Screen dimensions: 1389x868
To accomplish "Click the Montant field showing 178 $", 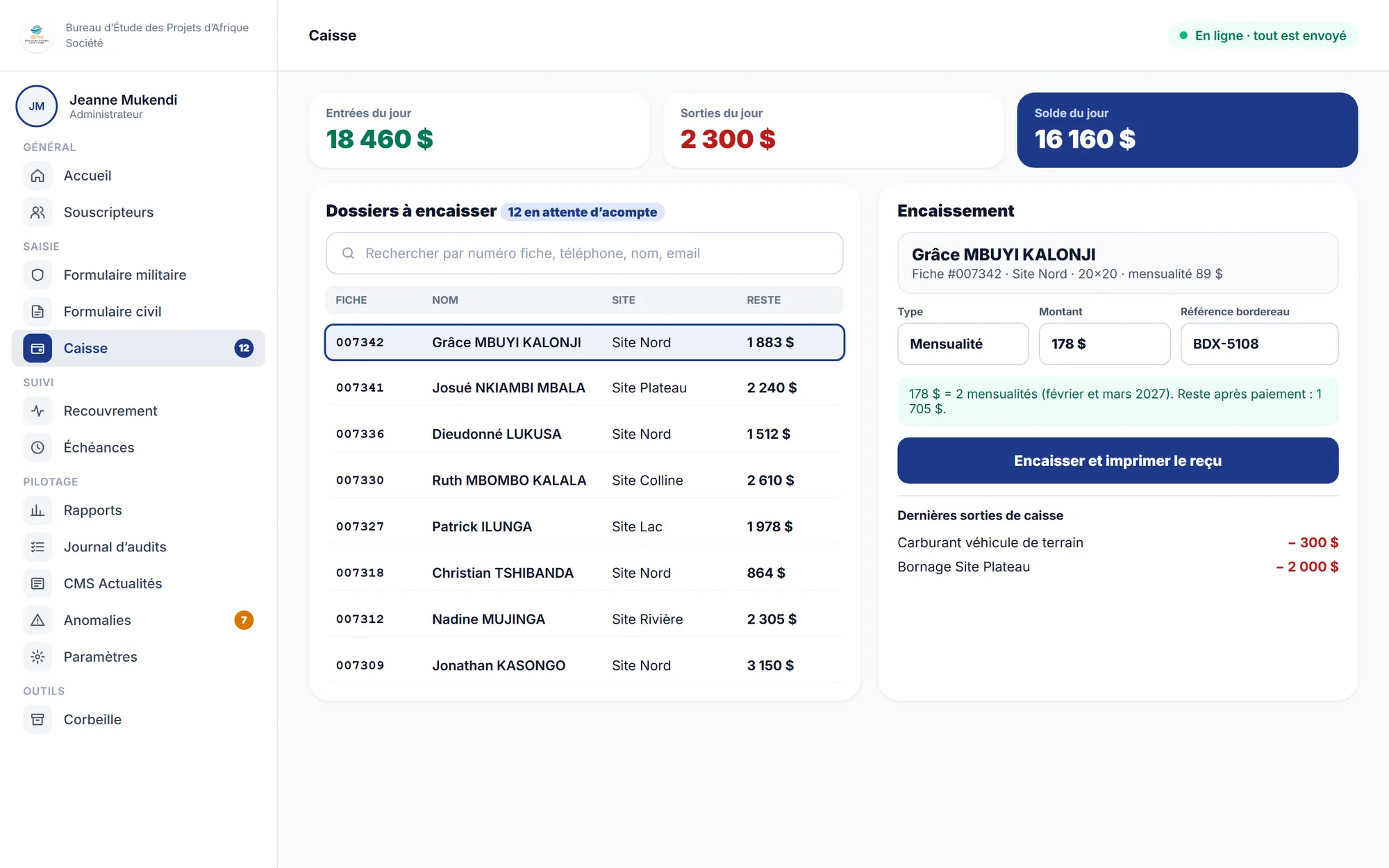I will [x=1104, y=344].
